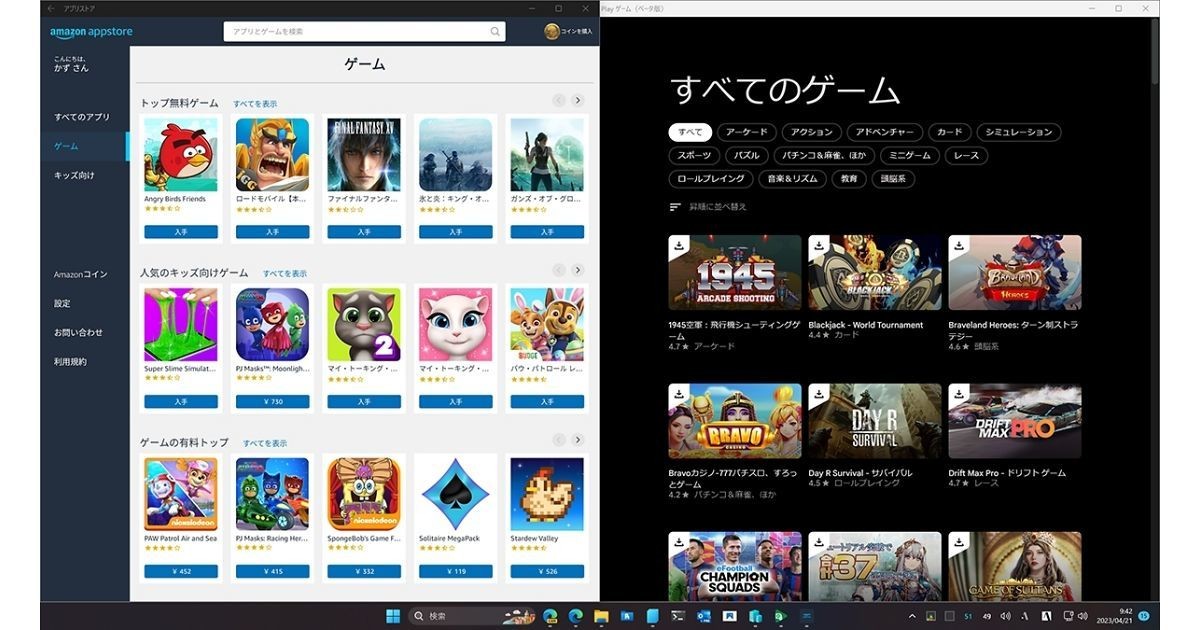This screenshot has width=1200, height=630.
Task: Click the back arrow in Appstore title bar
Action: 51,8
